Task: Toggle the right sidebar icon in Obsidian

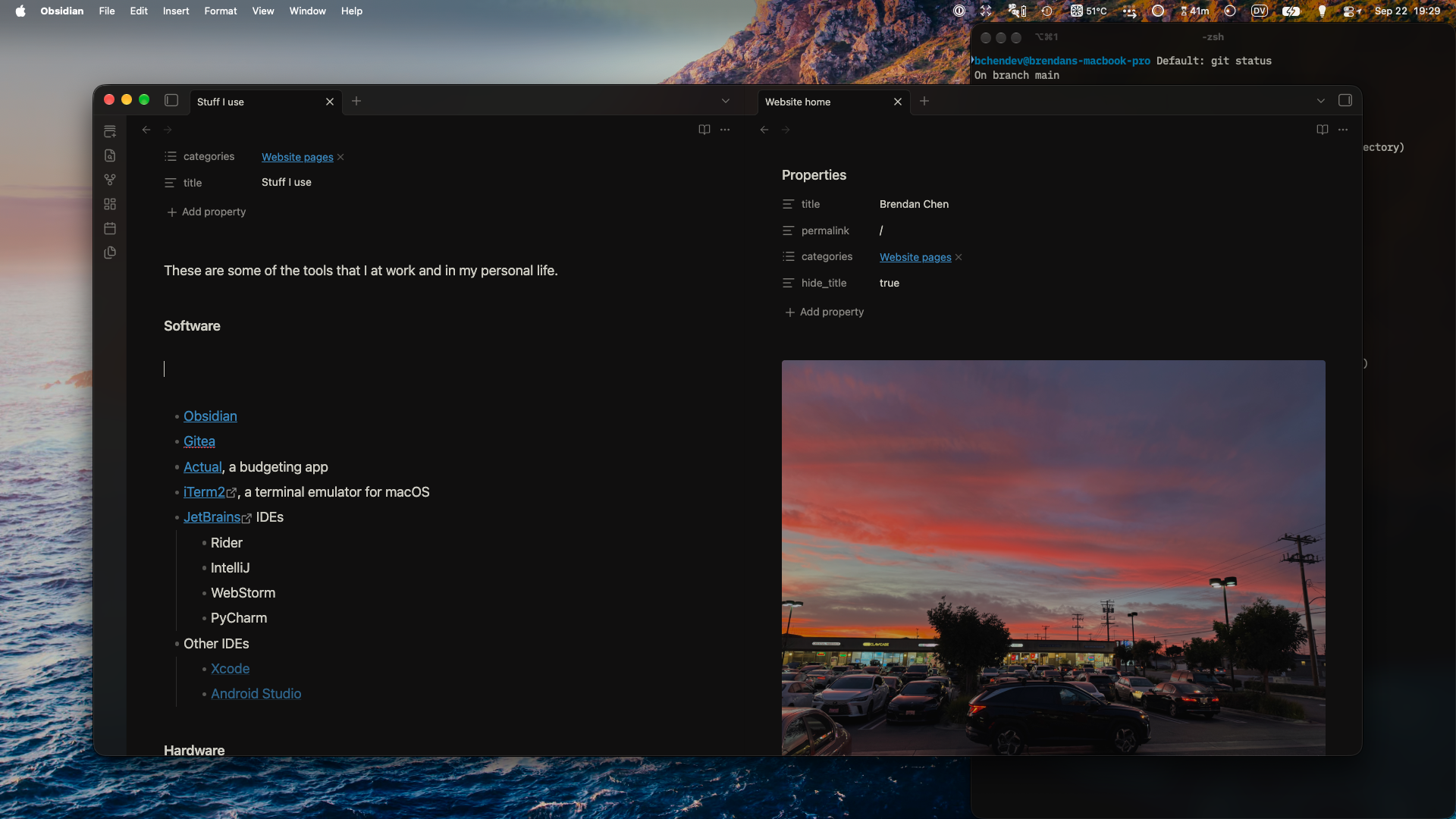Action: (1345, 100)
